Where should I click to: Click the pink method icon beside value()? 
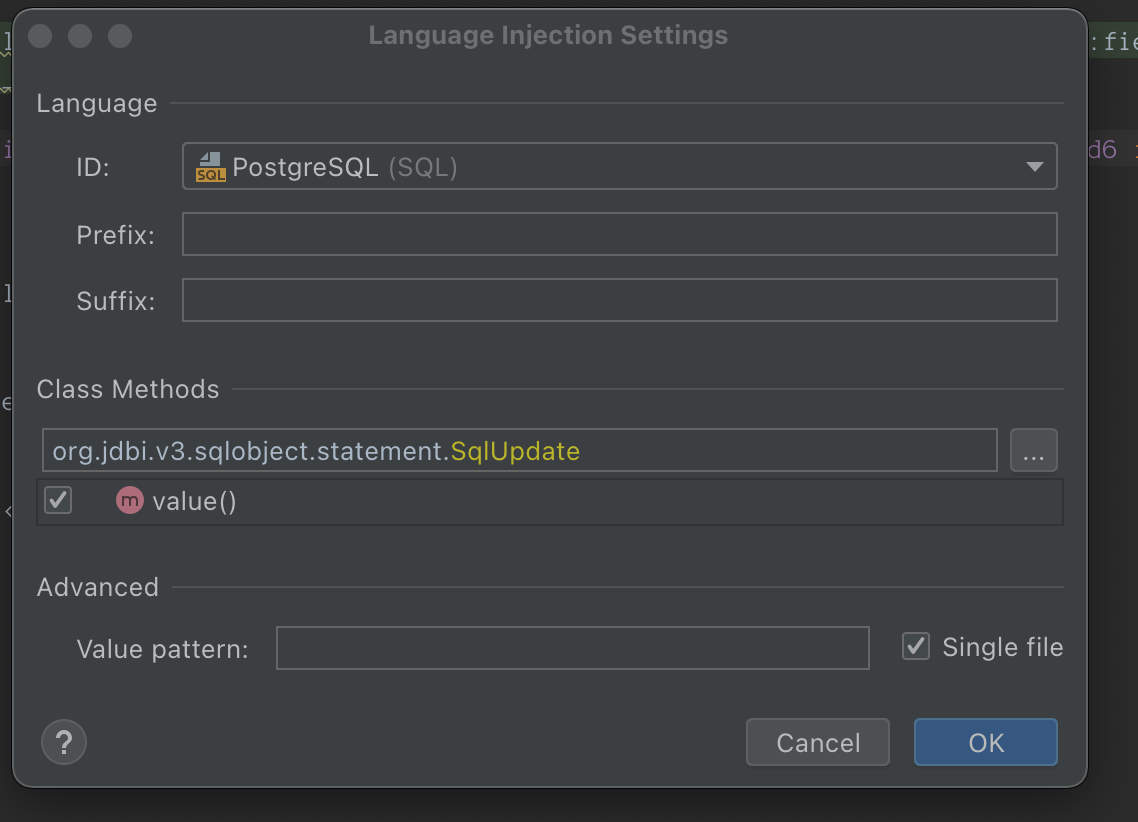point(130,501)
